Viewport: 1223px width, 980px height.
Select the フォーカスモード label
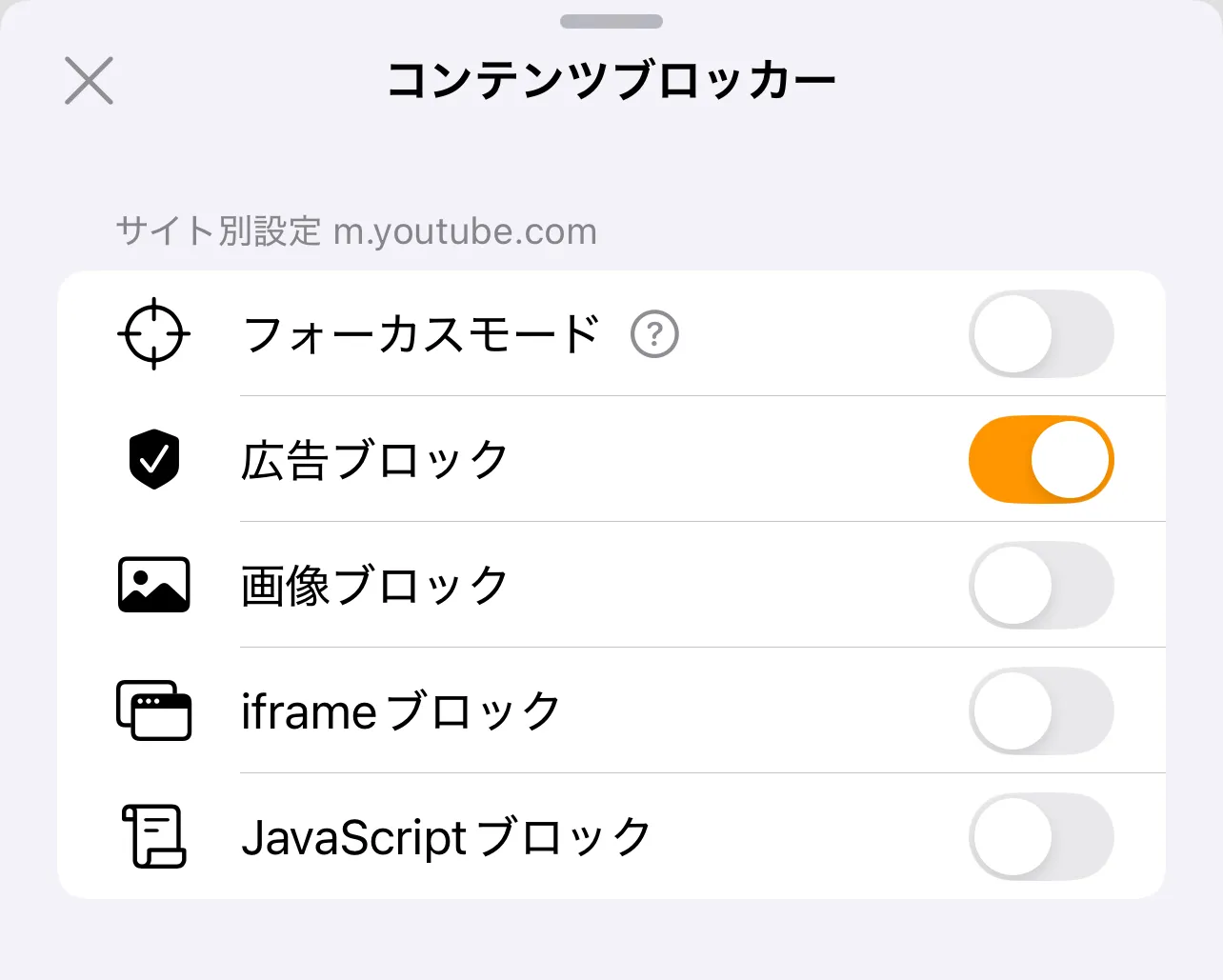421,334
